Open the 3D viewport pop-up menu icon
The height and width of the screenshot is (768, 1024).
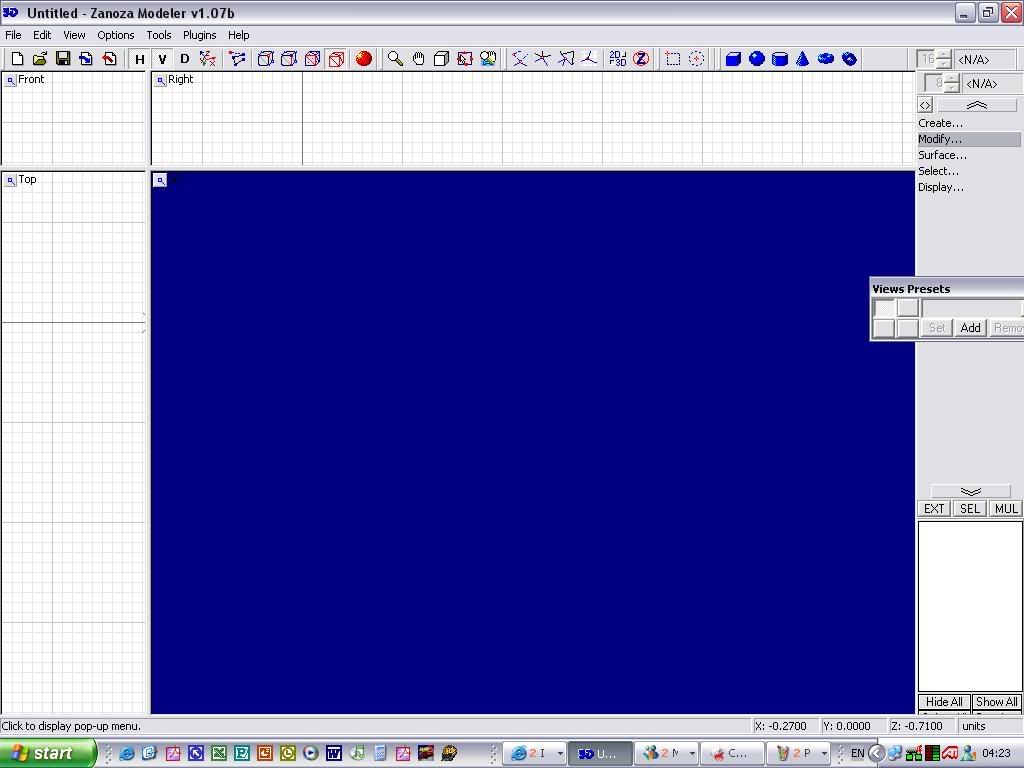[160, 180]
